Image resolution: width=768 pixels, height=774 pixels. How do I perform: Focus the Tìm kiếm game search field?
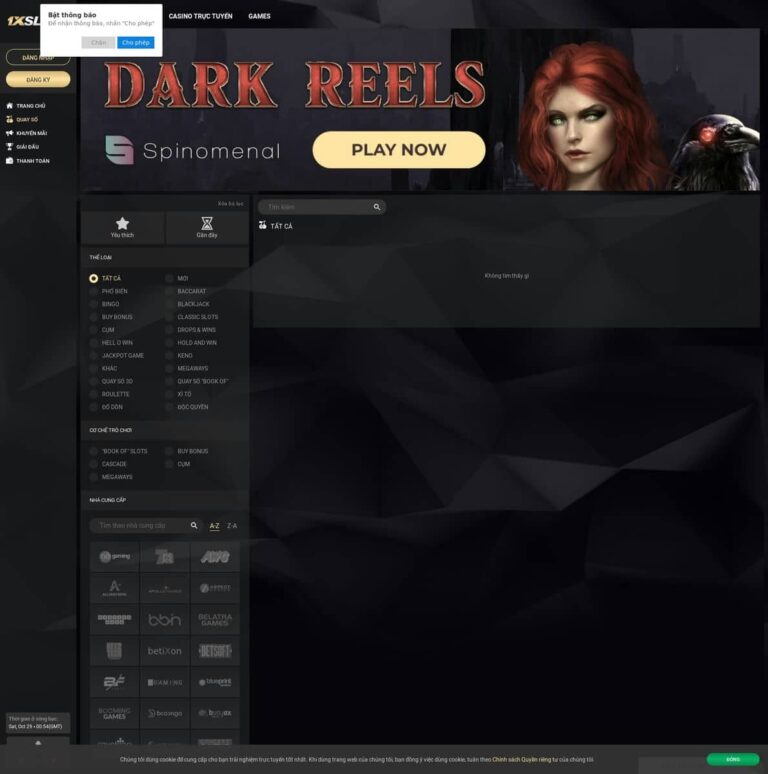(322, 207)
